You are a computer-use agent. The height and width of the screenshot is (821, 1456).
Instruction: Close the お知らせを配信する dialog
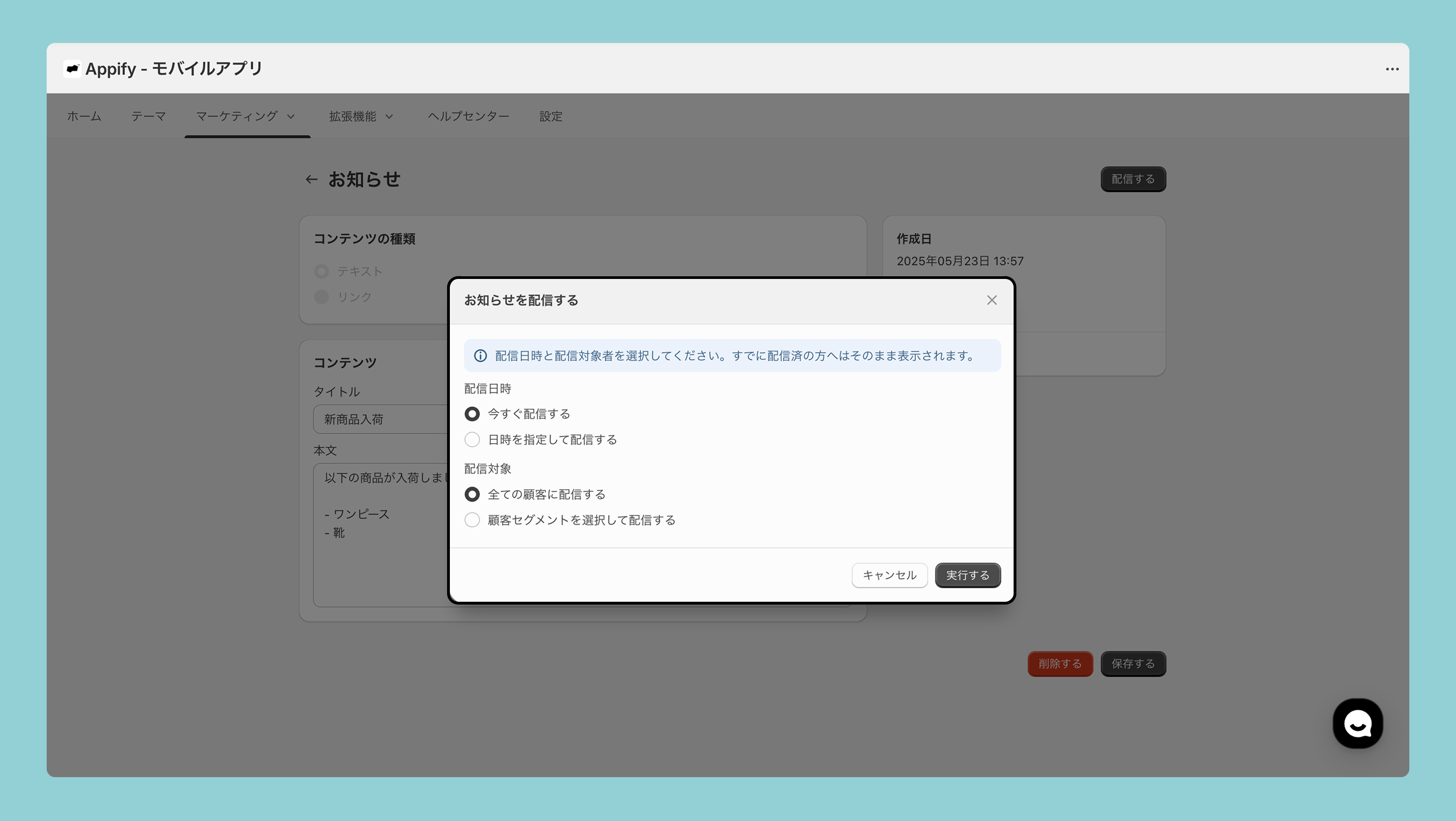[991, 300]
